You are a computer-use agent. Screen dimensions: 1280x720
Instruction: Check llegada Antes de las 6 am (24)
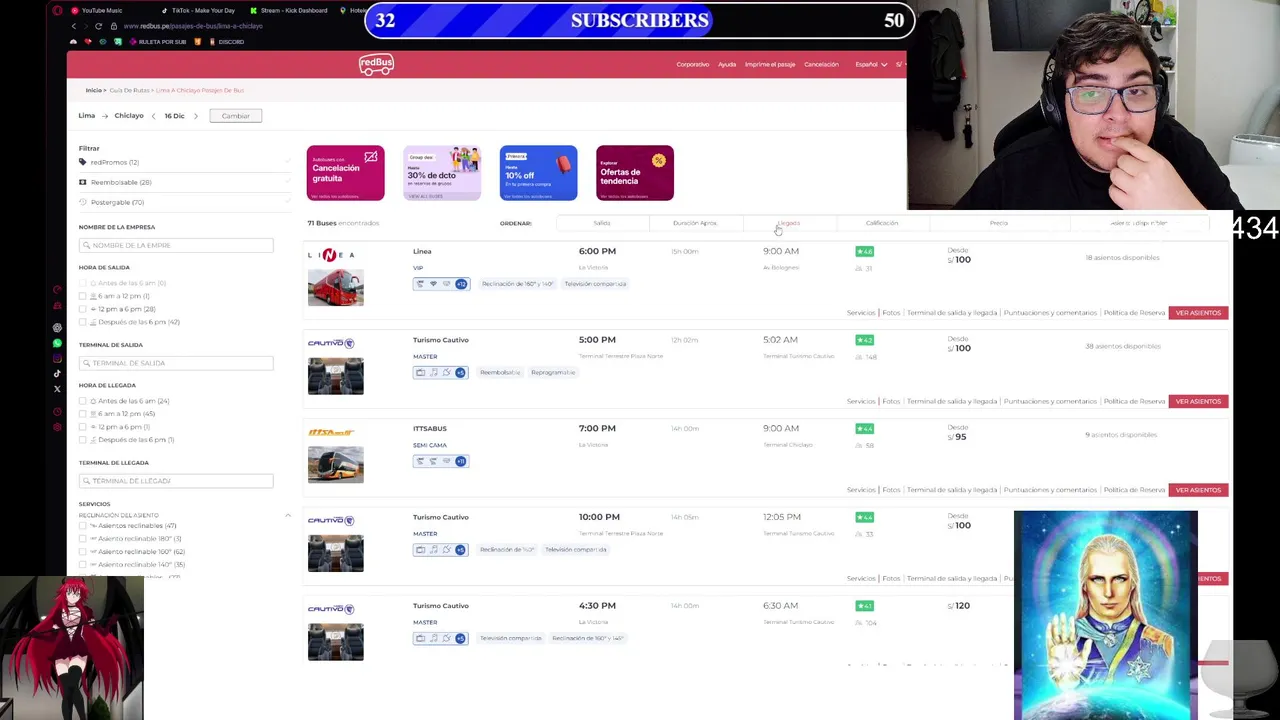tap(83, 401)
